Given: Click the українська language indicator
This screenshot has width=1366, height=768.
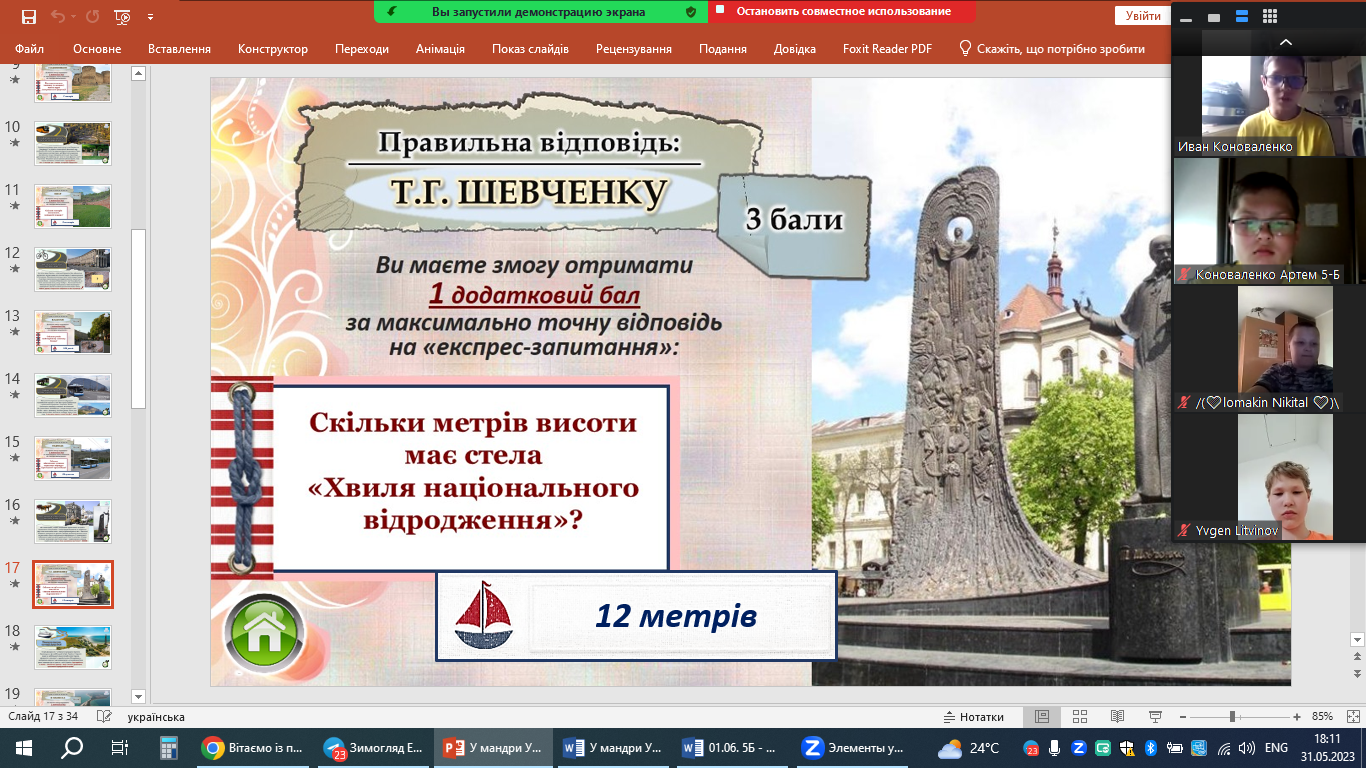Looking at the screenshot, I should click(157, 717).
